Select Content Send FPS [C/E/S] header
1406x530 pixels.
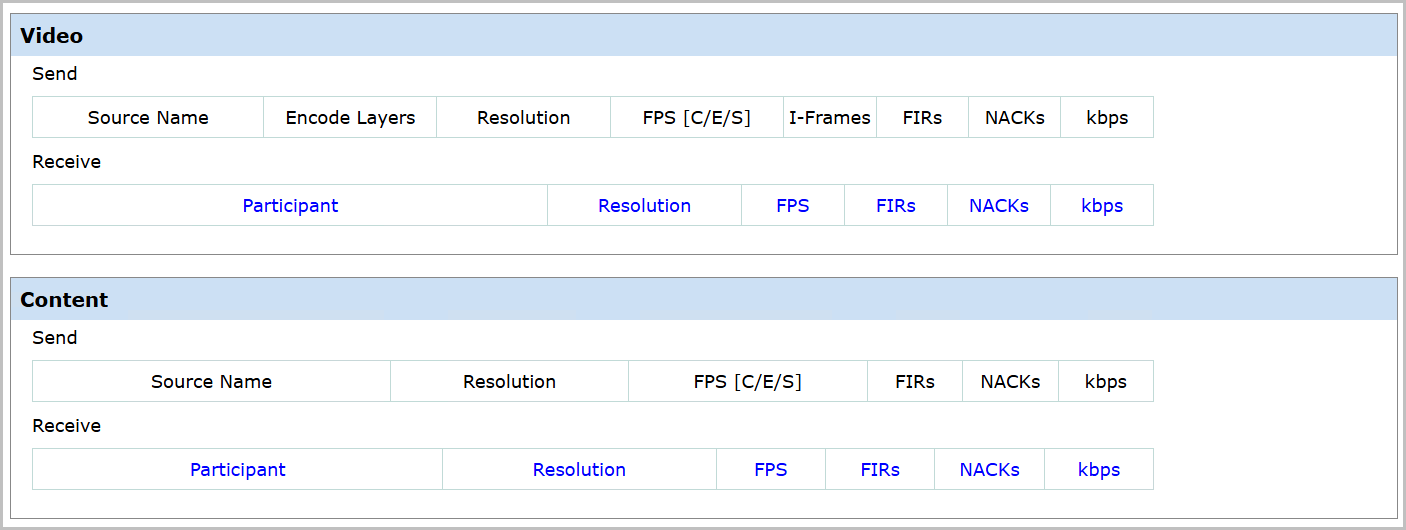click(747, 382)
